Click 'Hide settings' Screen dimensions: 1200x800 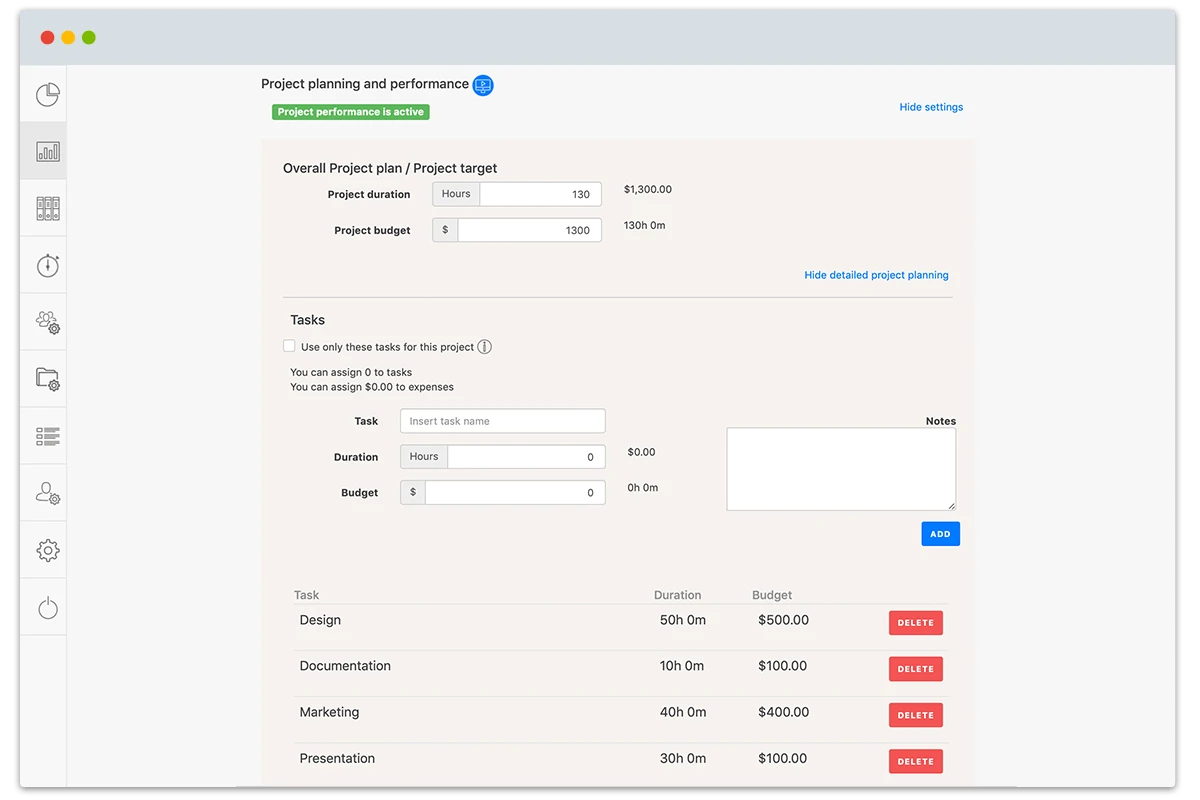(x=930, y=107)
